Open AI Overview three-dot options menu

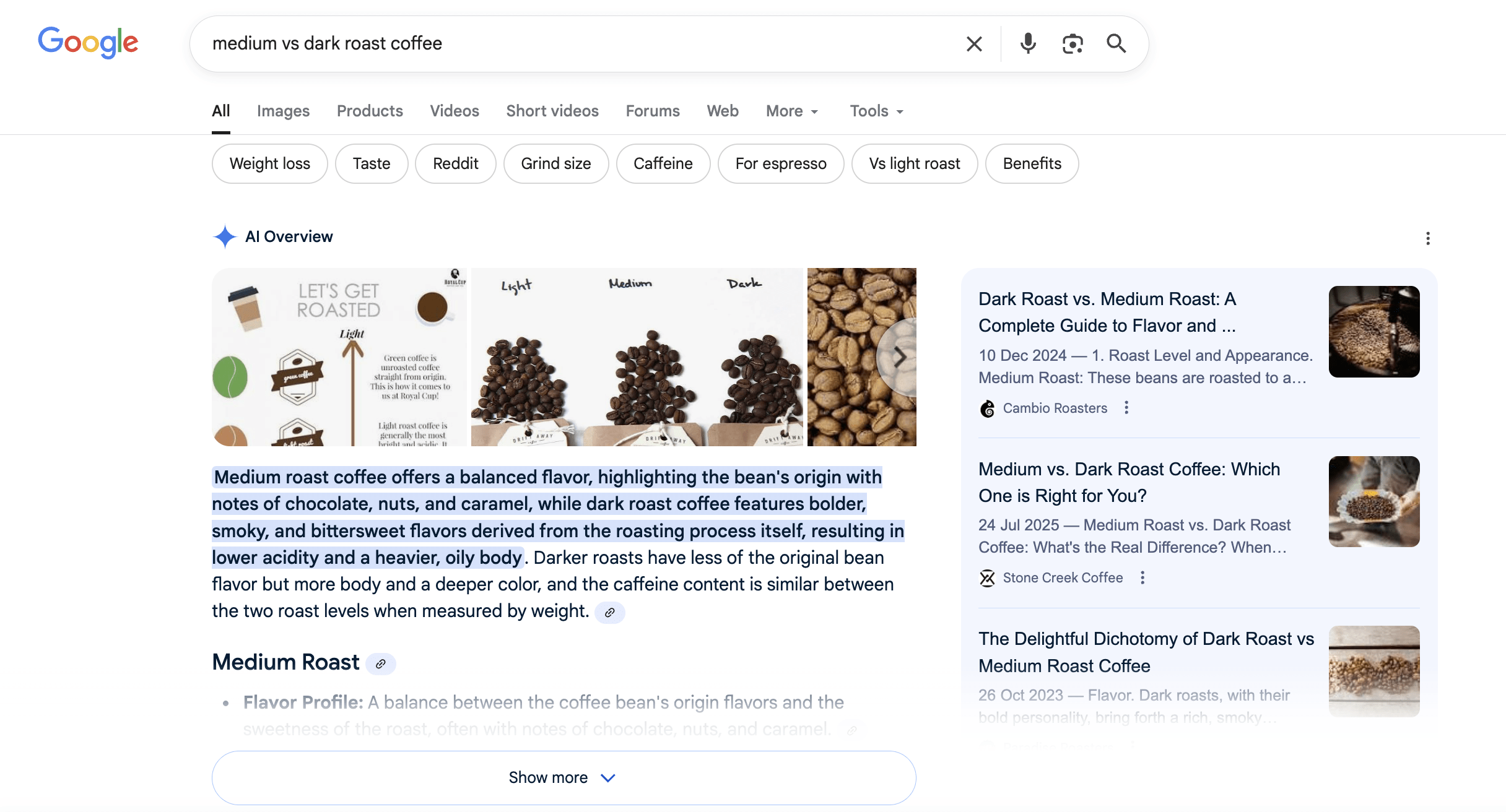1428,238
